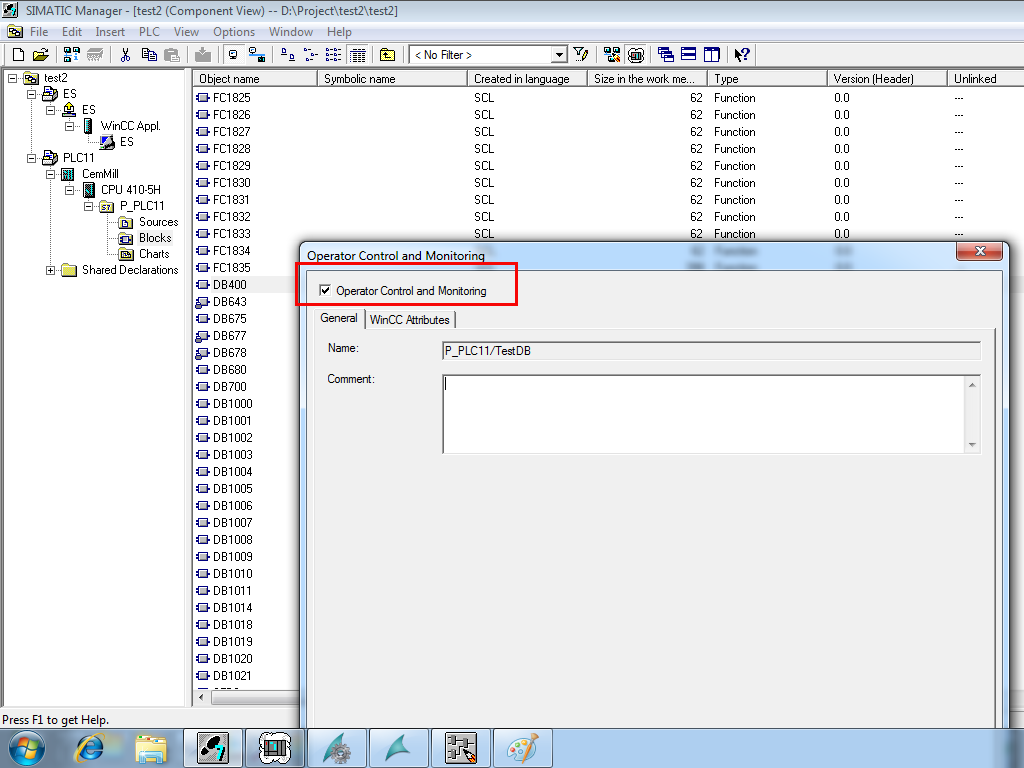Switch to Offline view toolbar icon
This screenshot has width=1024, height=768.
point(233,55)
